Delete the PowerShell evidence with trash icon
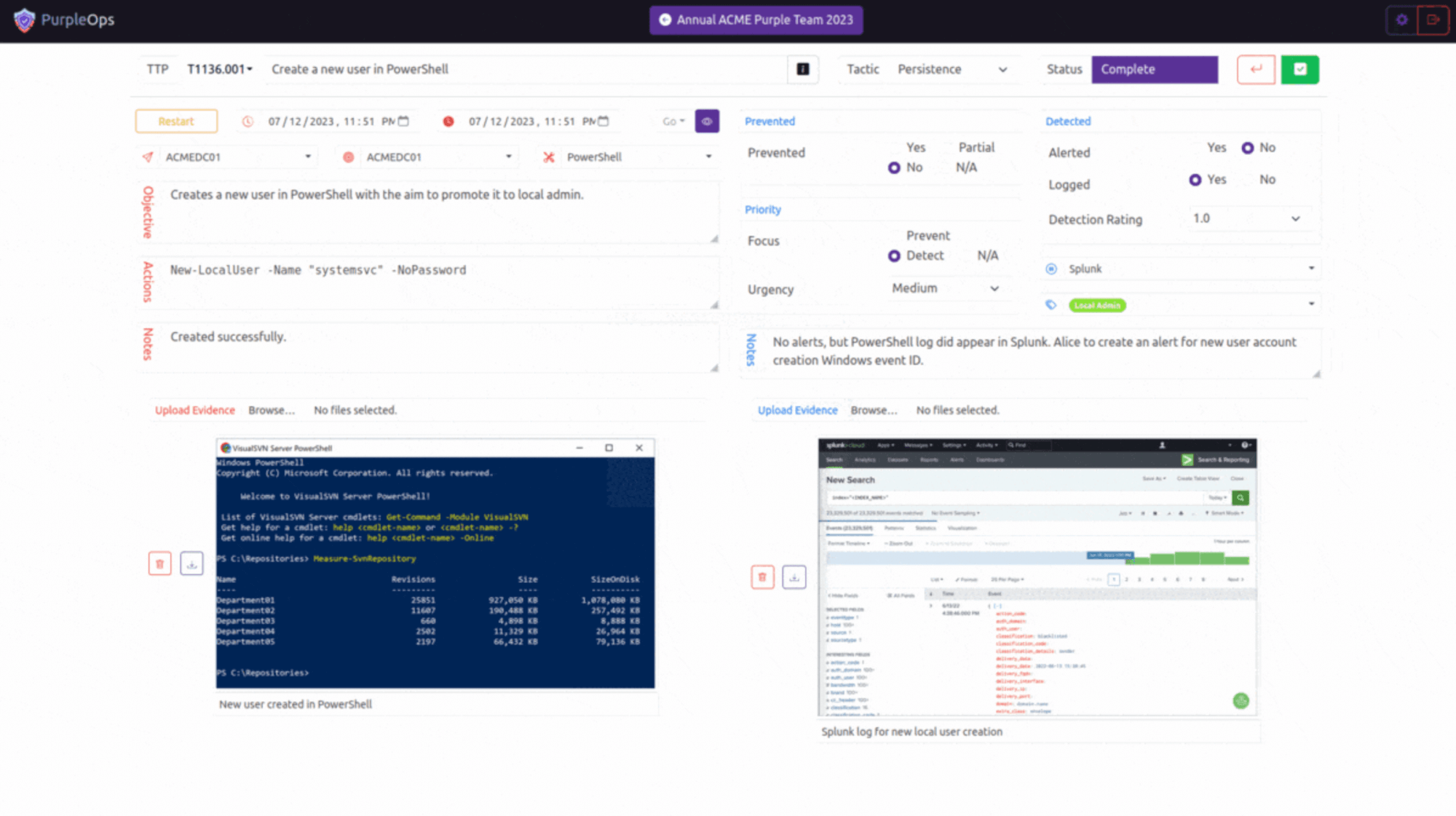 click(x=160, y=563)
